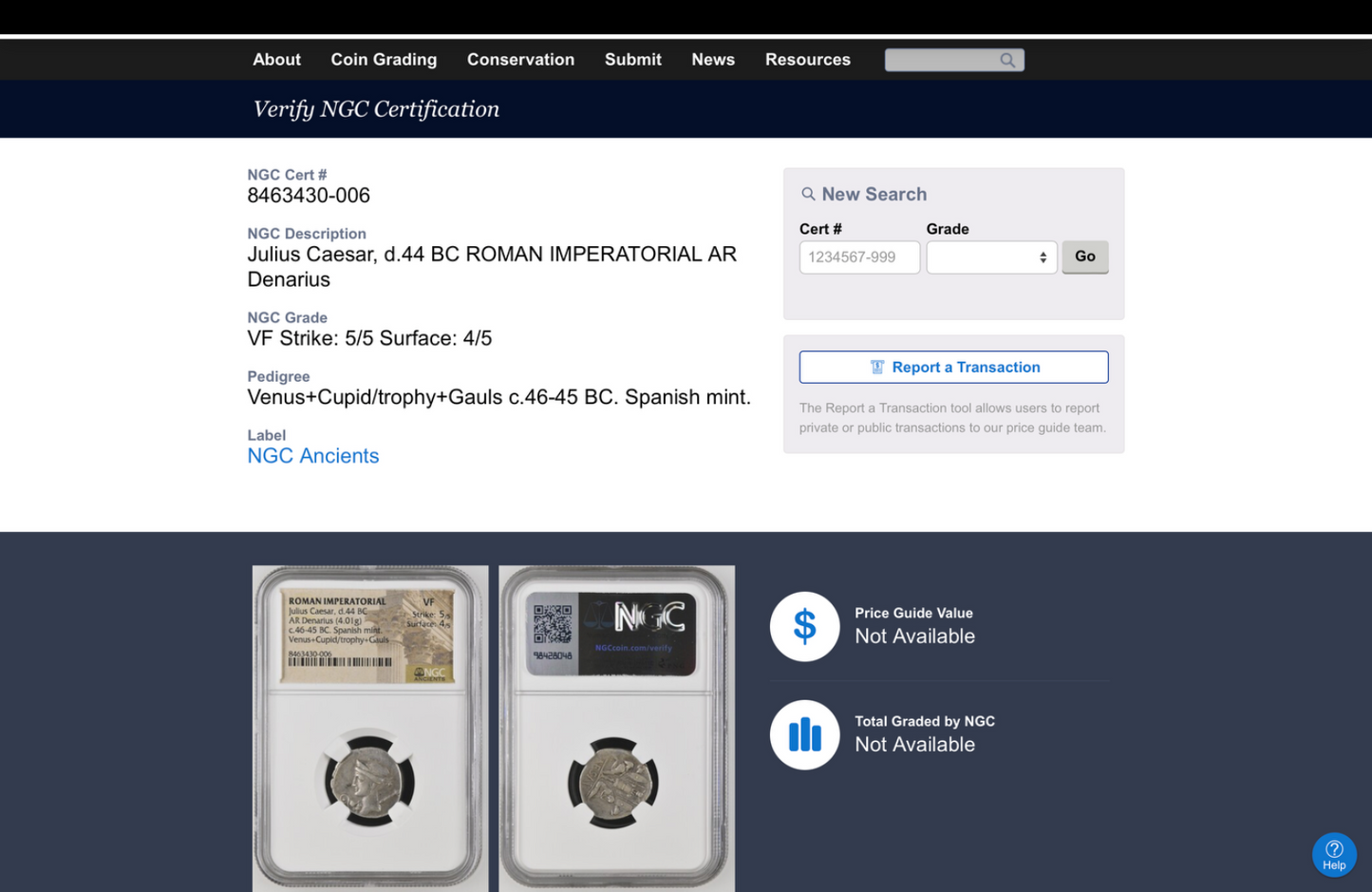Image resolution: width=1372 pixels, height=892 pixels.
Task: Focus the Cert # input field
Action: [x=859, y=257]
